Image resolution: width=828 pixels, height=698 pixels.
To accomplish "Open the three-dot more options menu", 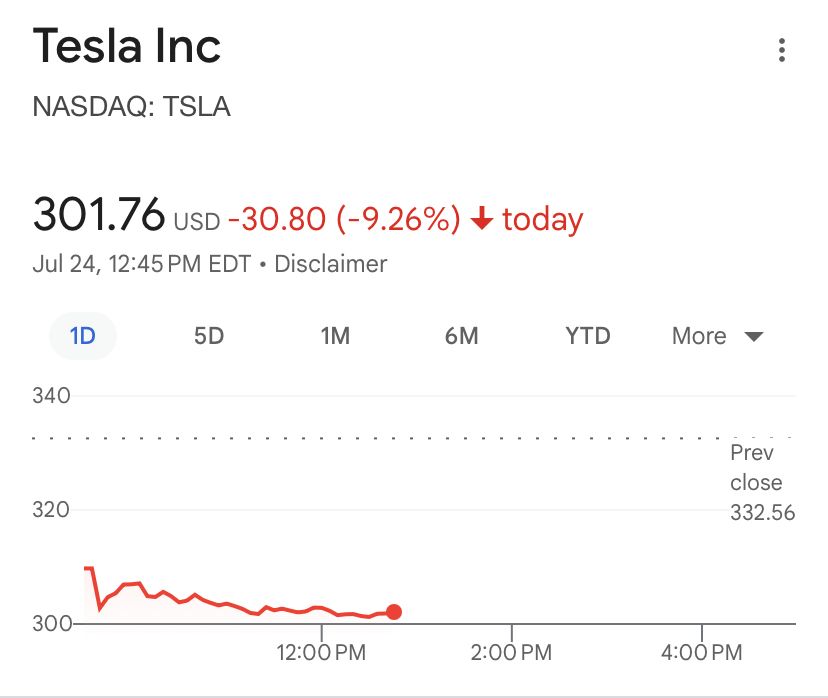I will (x=782, y=50).
